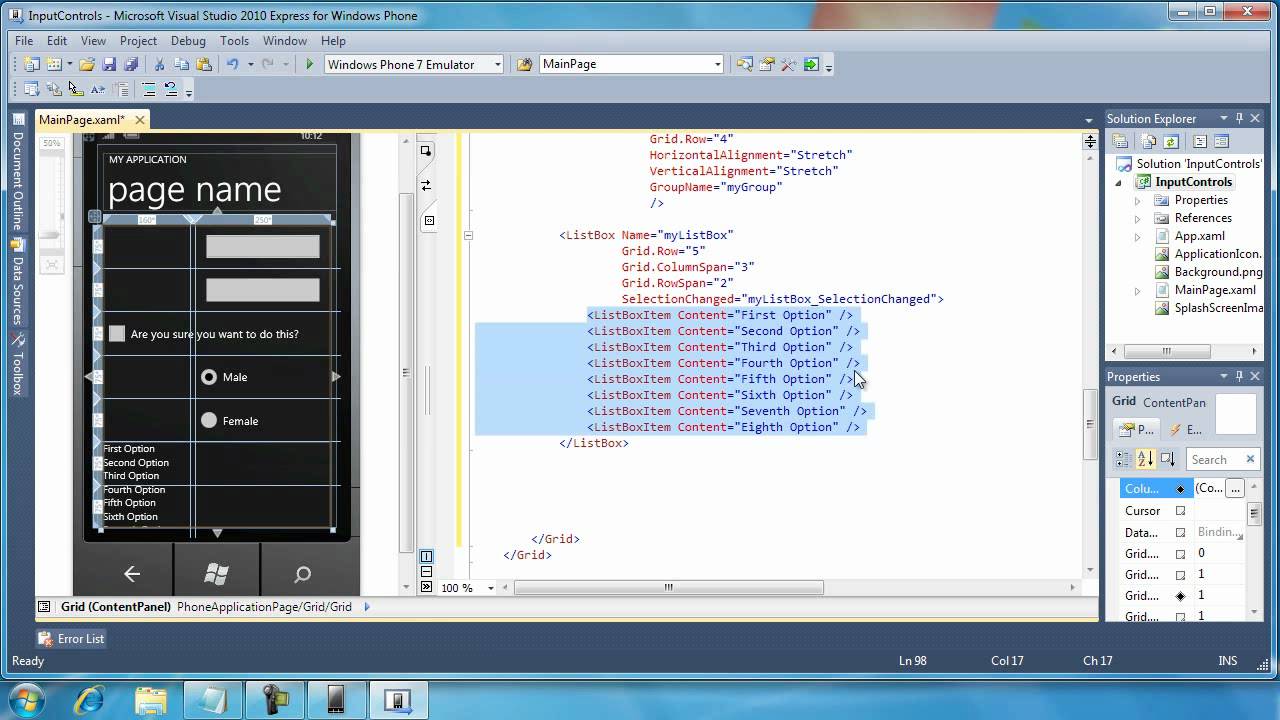
Task: Toggle the 'Are you sure' checkbox
Action: point(117,334)
